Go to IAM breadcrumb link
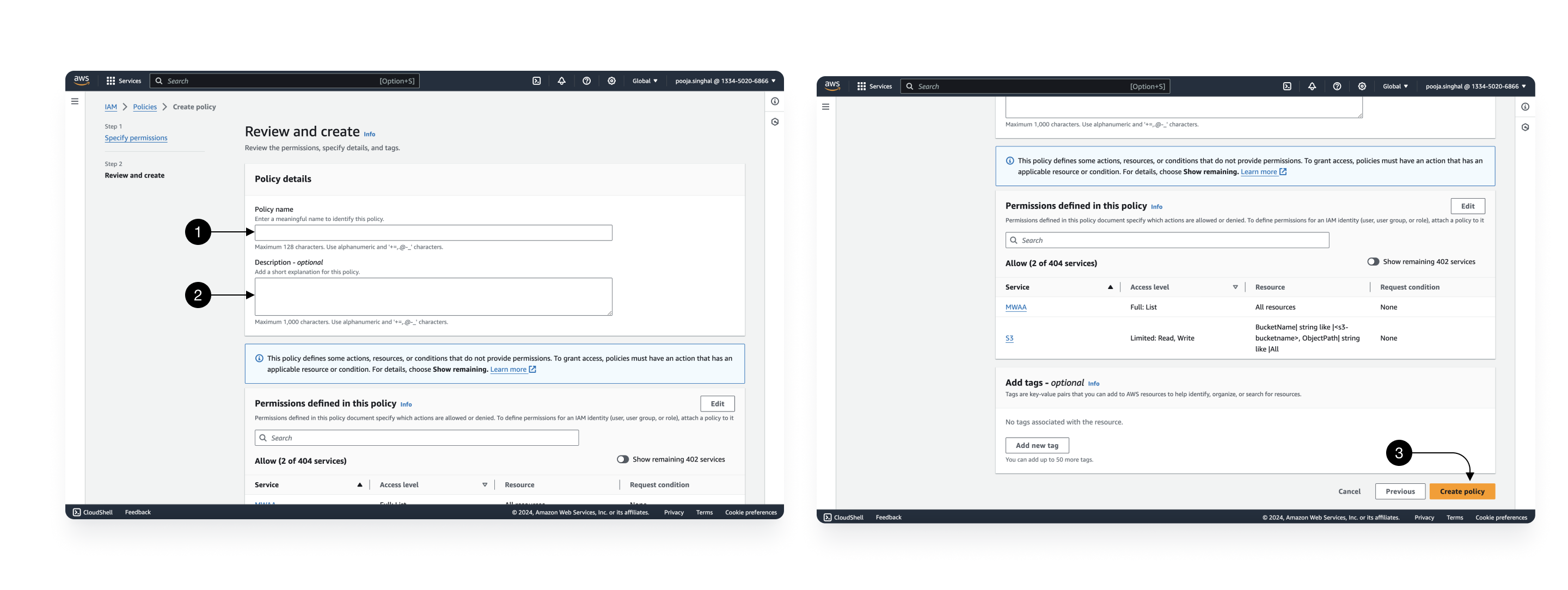The height and width of the screenshot is (590, 1568). [x=110, y=107]
